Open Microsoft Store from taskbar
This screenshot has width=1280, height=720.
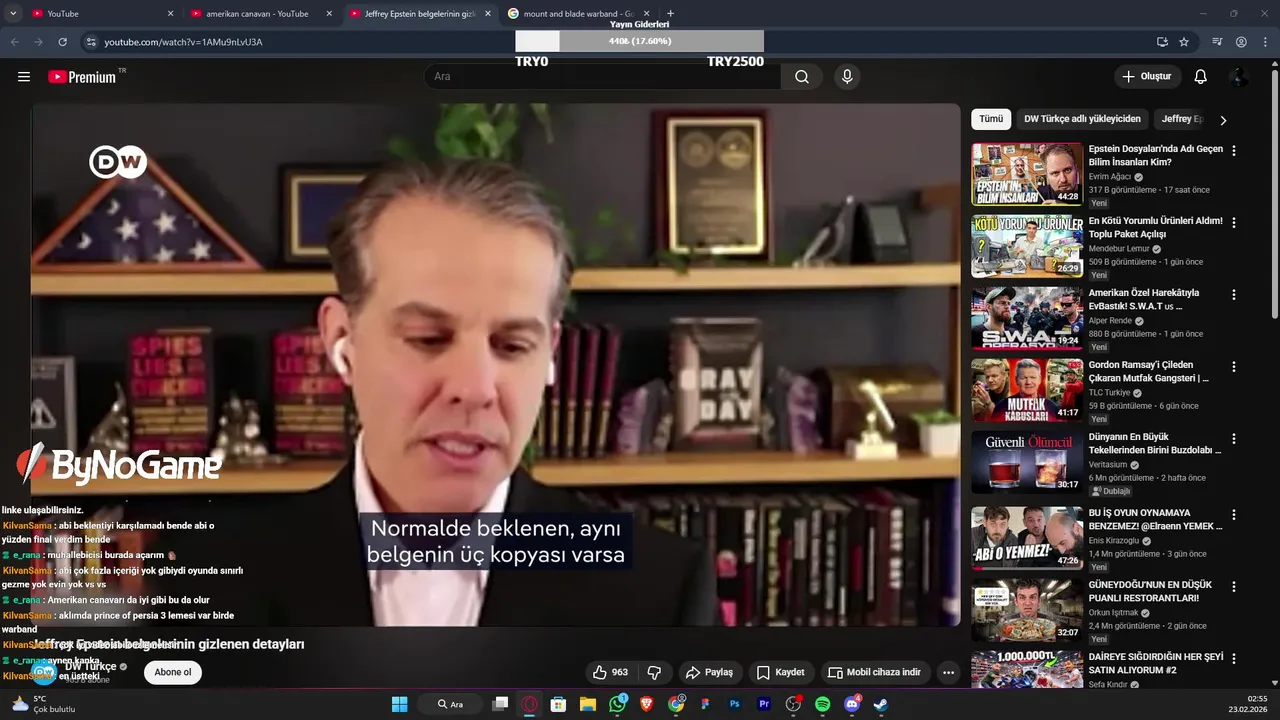pyautogui.click(x=559, y=704)
